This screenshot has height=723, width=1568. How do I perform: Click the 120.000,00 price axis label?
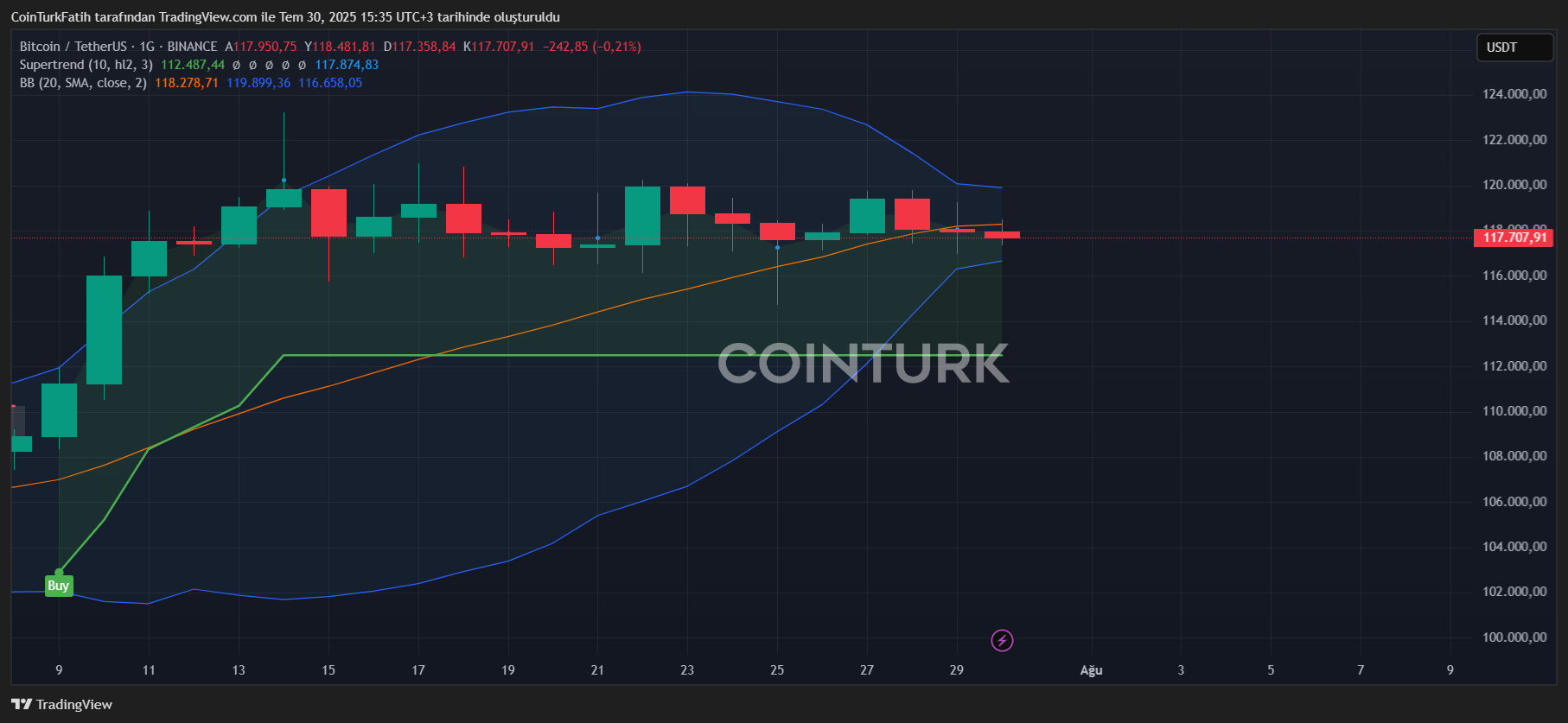(1514, 185)
